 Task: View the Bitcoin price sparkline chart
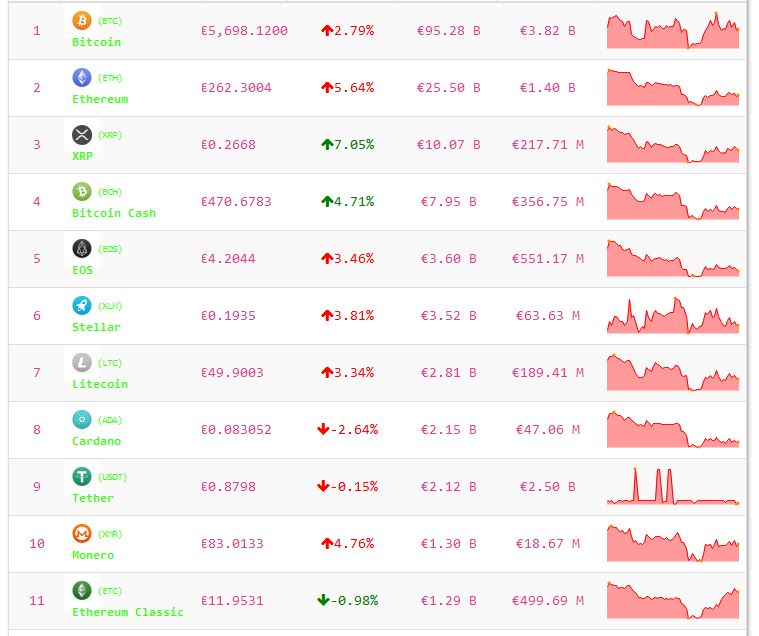(672, 31)
